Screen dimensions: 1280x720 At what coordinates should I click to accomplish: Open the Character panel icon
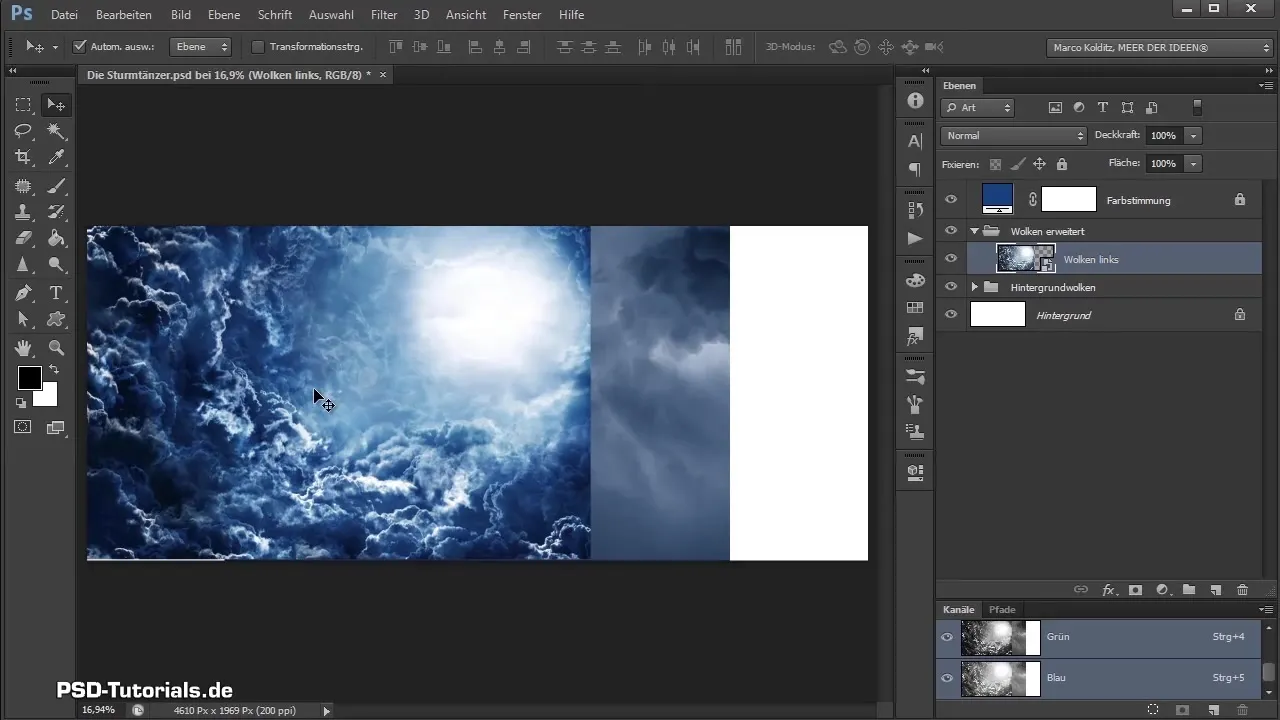tap(914, 141)
